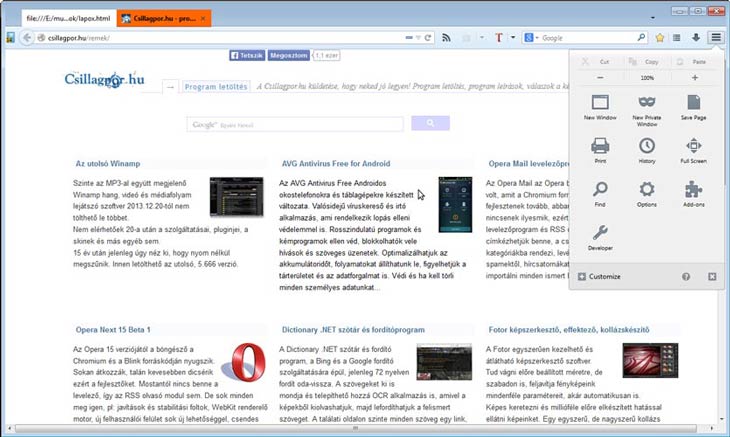Close the hamburger menu button
Screen dimensions: 730x437
pyautogui.click(x=716, y=37)
